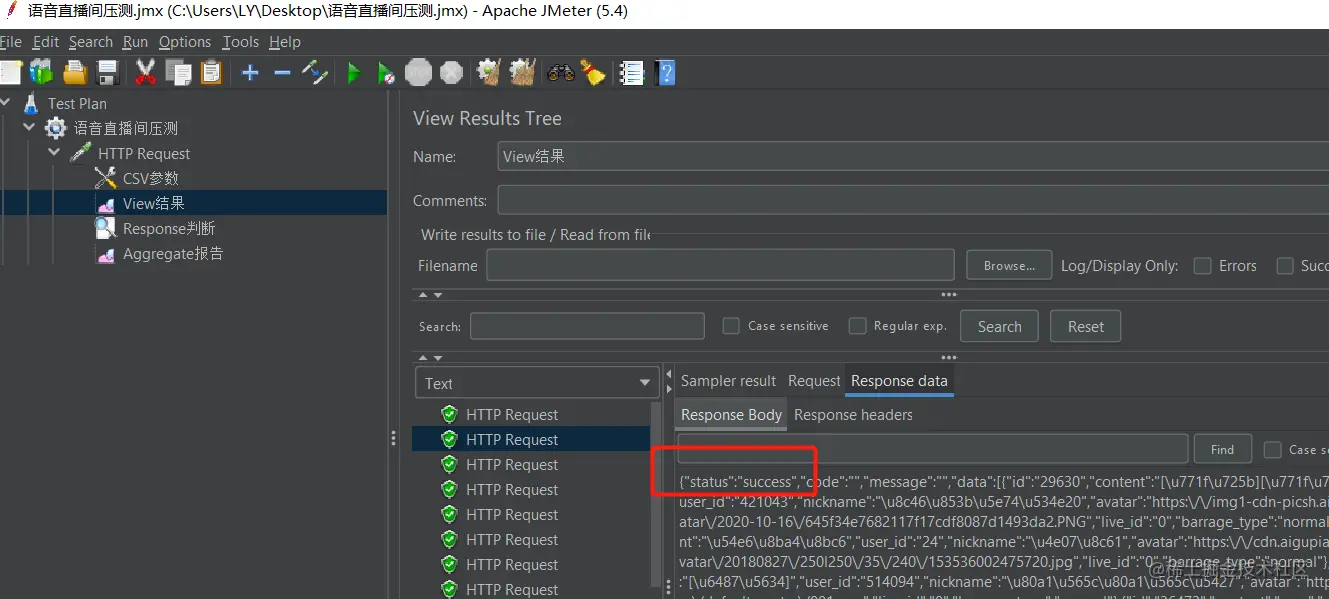Open Help with the question mark icon
1329x599 pixels.
[665, 72]
